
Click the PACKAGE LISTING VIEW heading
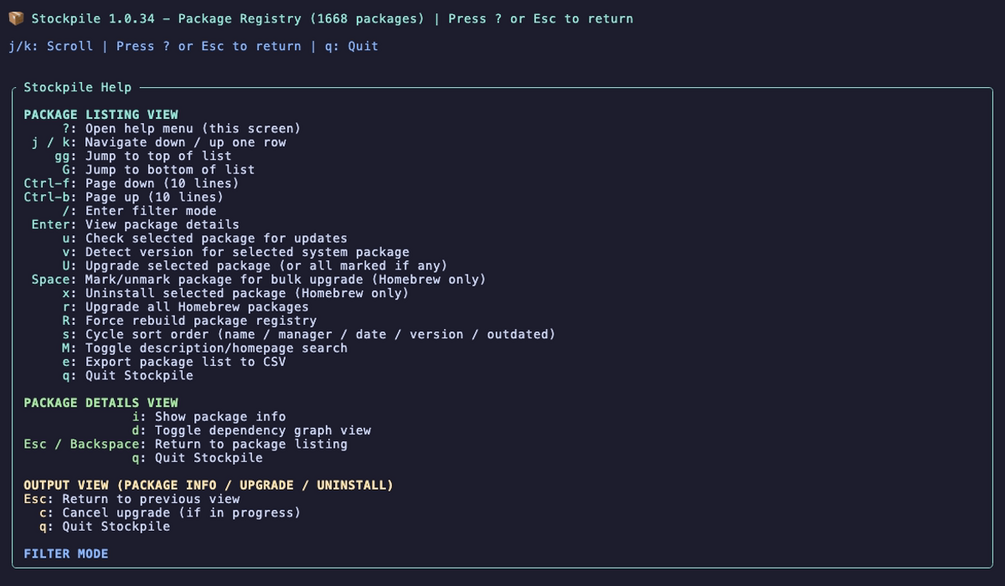(x=101, y=115)
